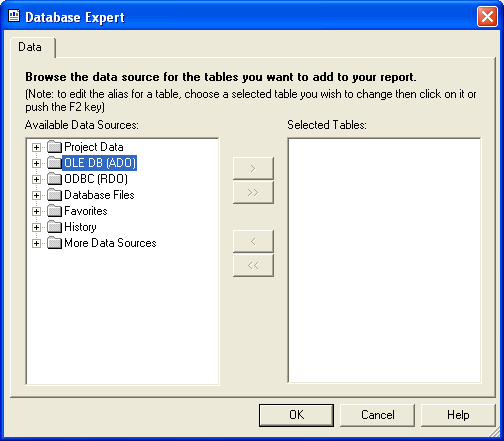Expand the Database Files tree node
Viewport: 504px width, 441px height.
pyautogui.click(x=36, y=195)
